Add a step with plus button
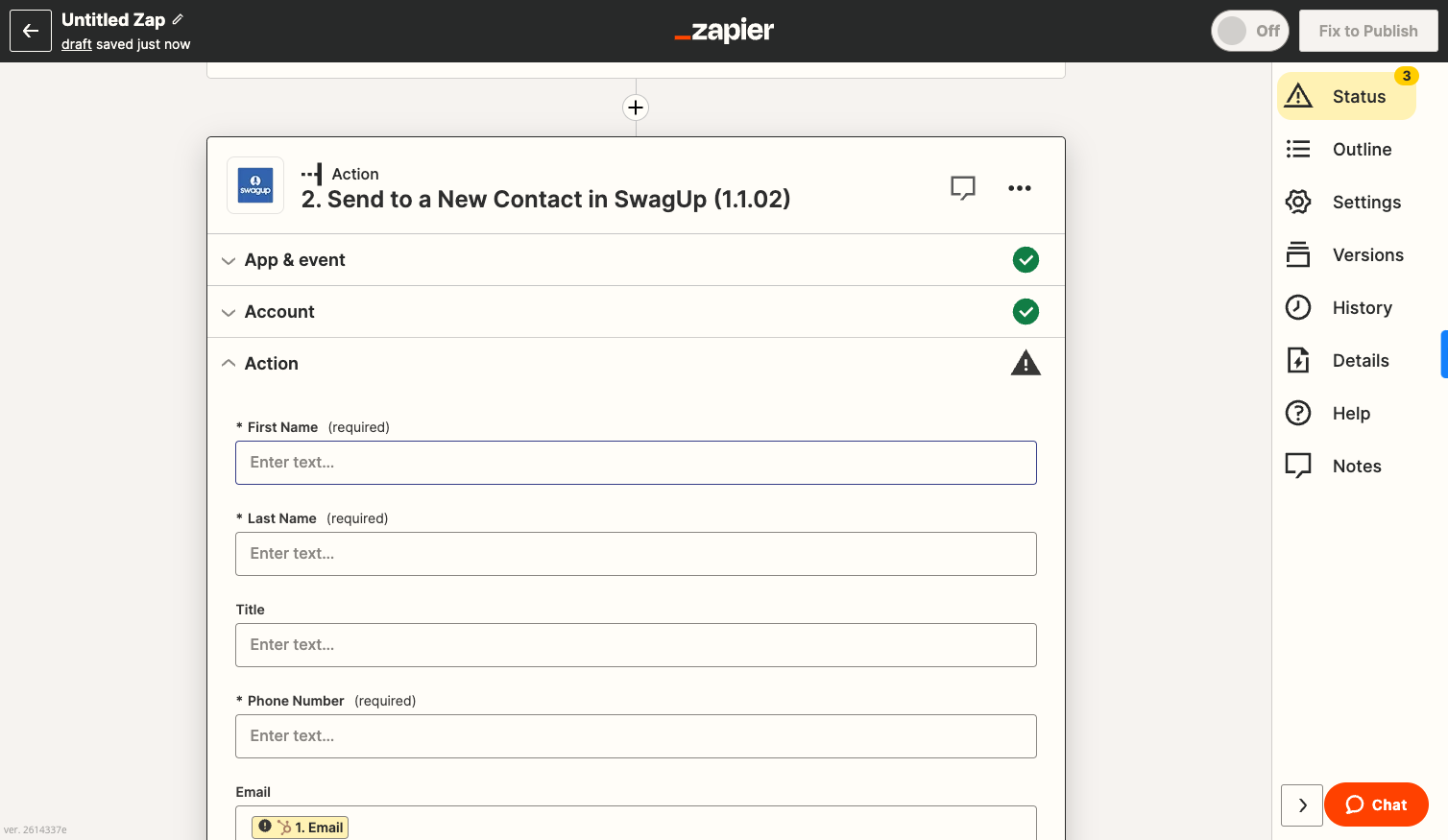1448x840 pixels. [636, 108]
